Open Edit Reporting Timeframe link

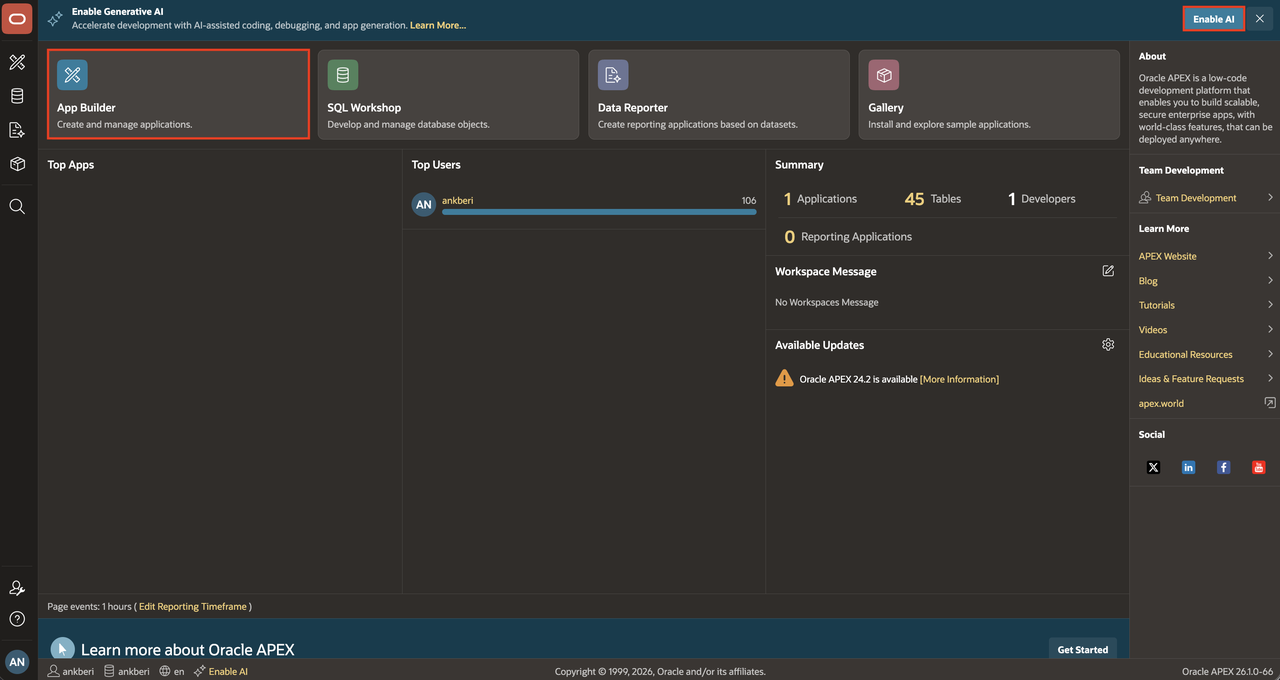click(x=193, y=606)
